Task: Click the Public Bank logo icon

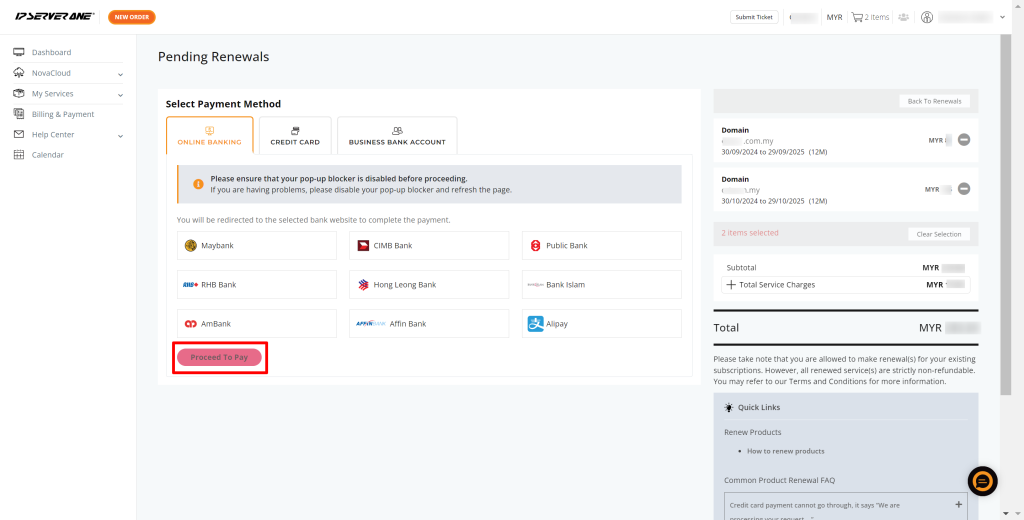Action: tap(536, 246)
